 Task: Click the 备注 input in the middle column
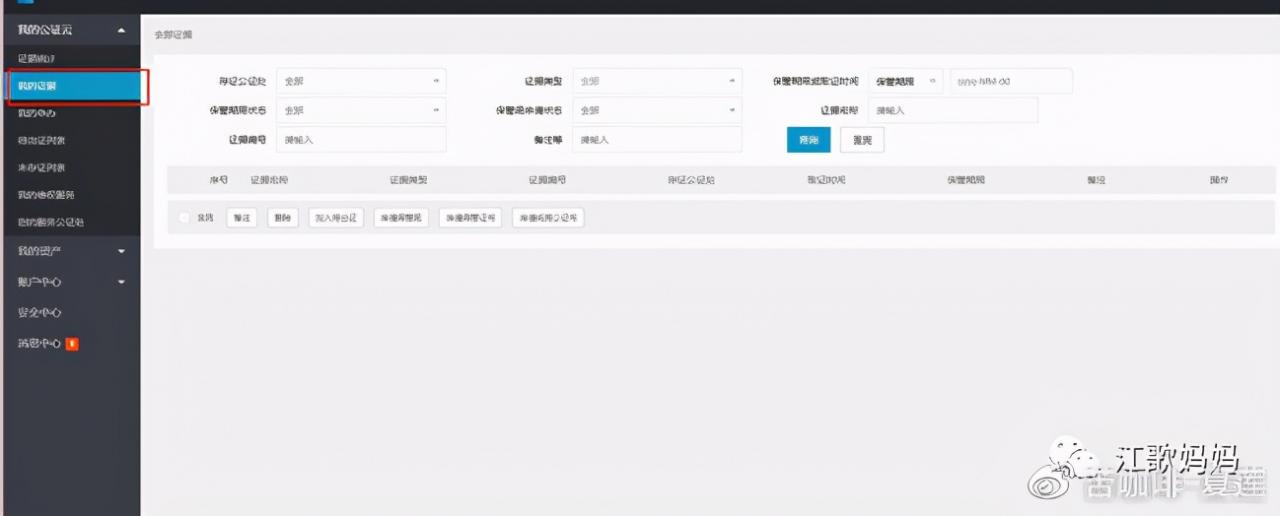pos(657,140)
